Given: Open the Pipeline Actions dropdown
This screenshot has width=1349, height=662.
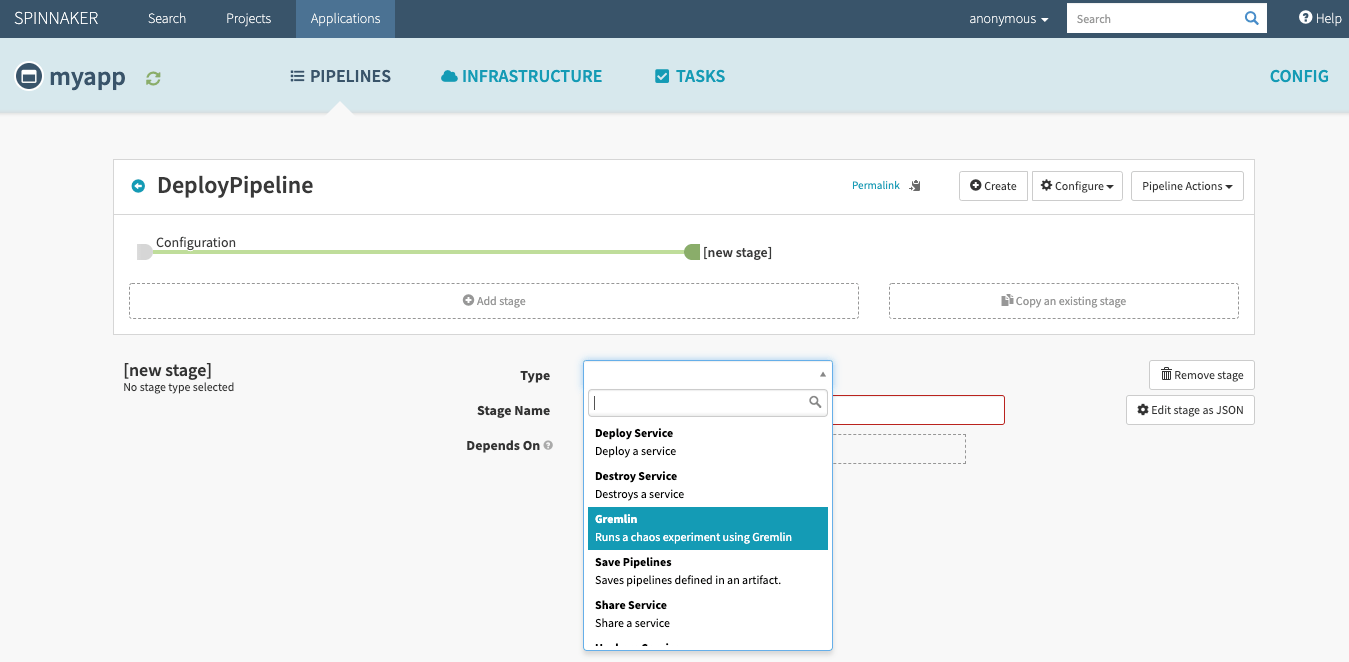Looking at the screenshot, I should coord(1187,186).
